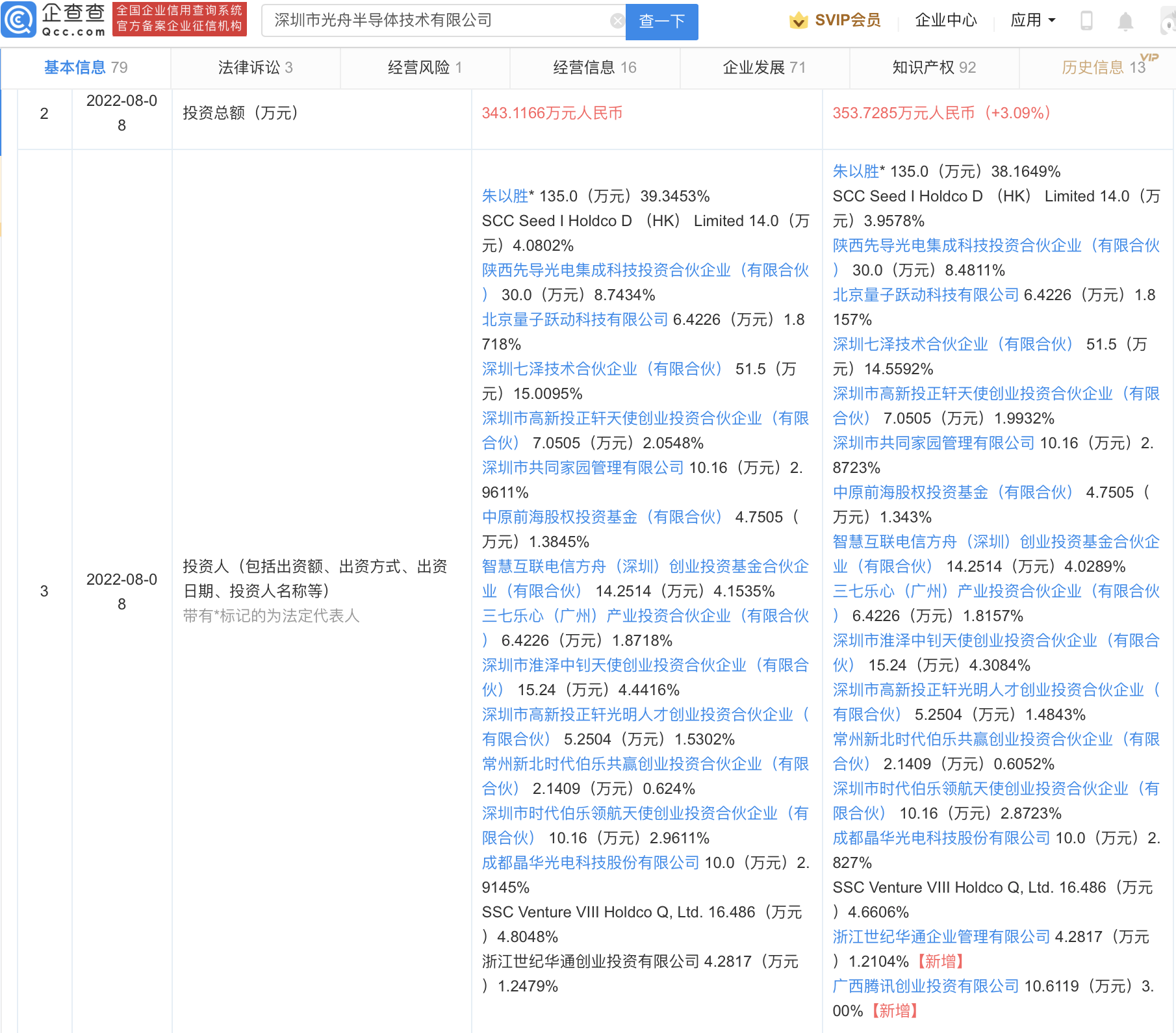The height and width of the screenshot is (1033, 1176).
Task: Open 成都晶华光电科技股份有限公司 link in right column
Action: (x=941, y=838)
